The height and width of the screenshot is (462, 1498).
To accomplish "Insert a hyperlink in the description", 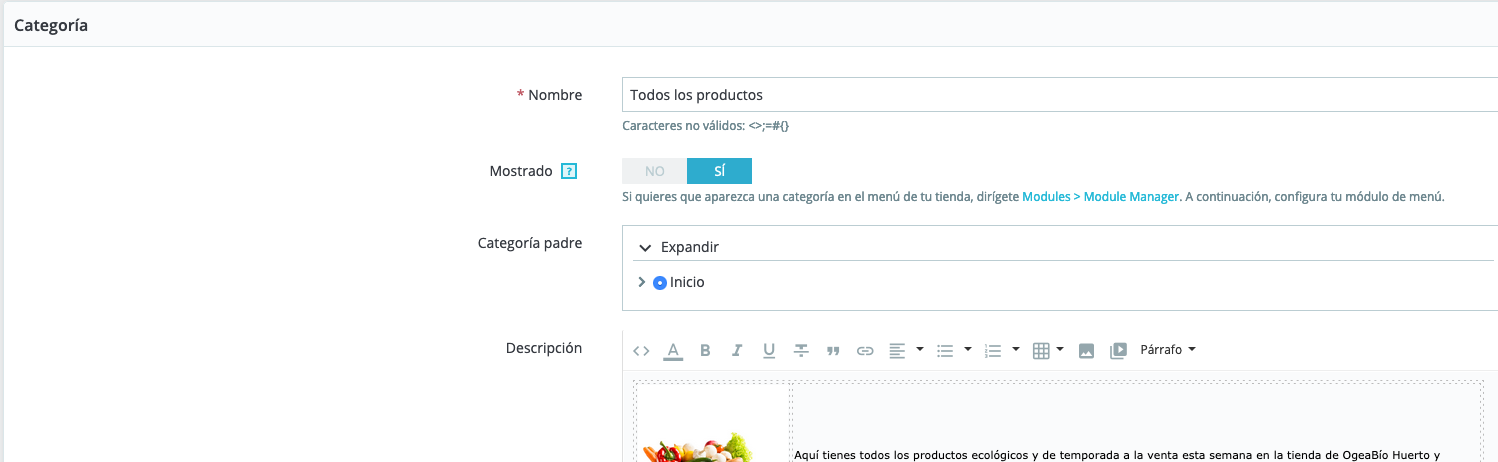I will click(x=865, y=351).
